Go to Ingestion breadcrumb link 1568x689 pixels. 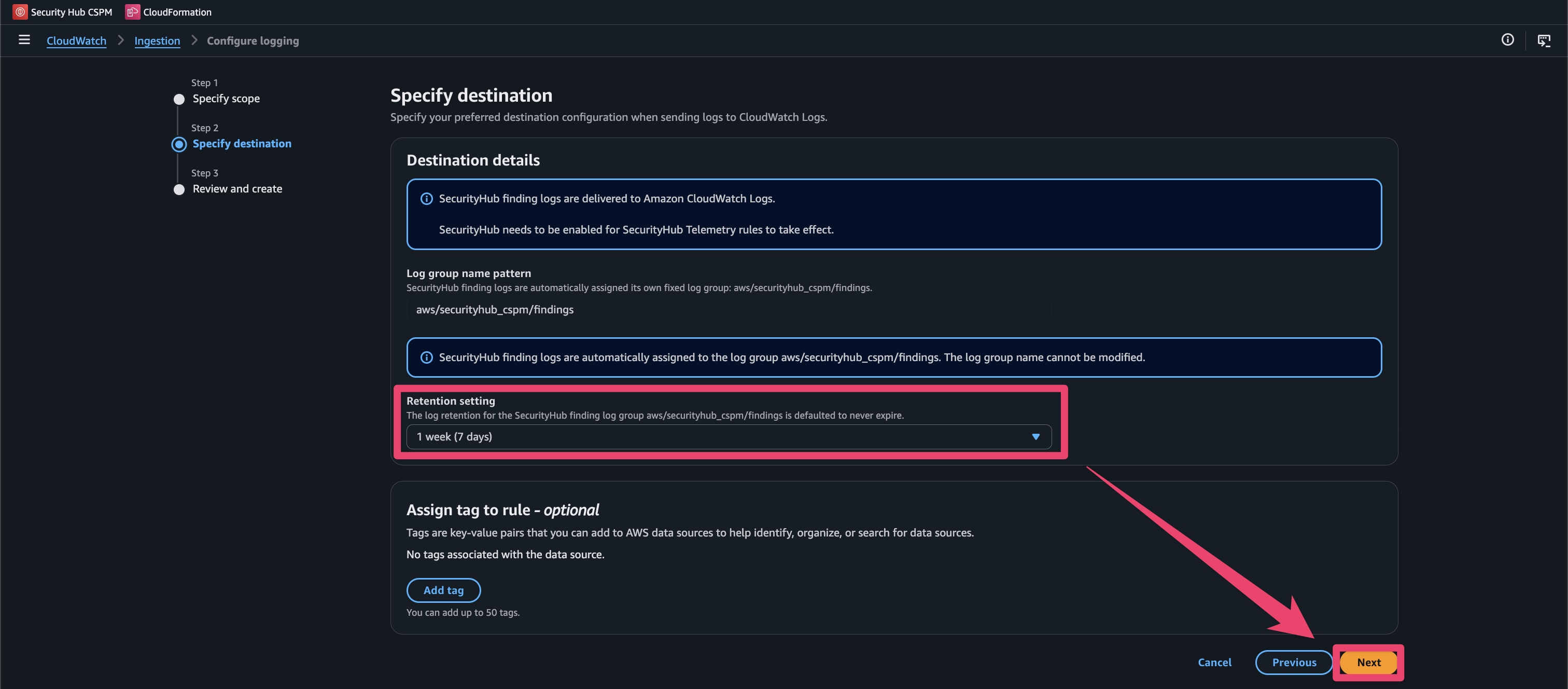pyautogui.click(x=157, y=41)
